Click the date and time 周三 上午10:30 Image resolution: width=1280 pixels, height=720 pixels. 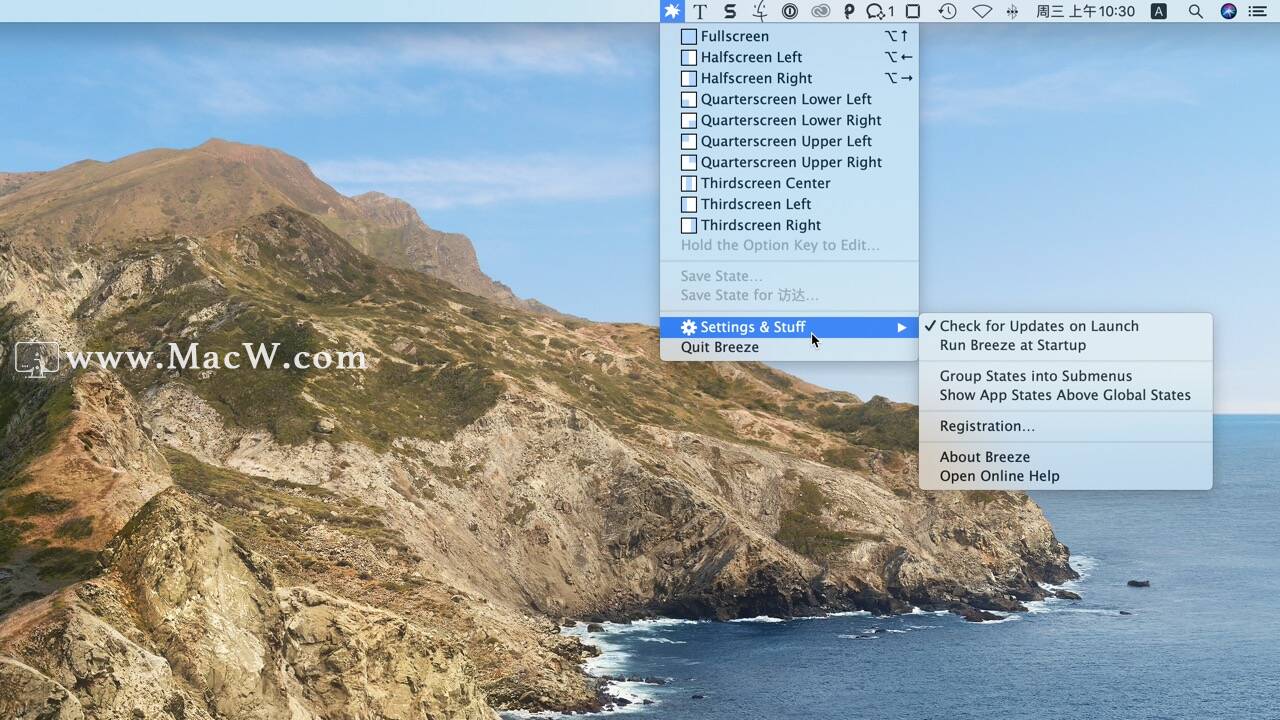[1085, 11]
